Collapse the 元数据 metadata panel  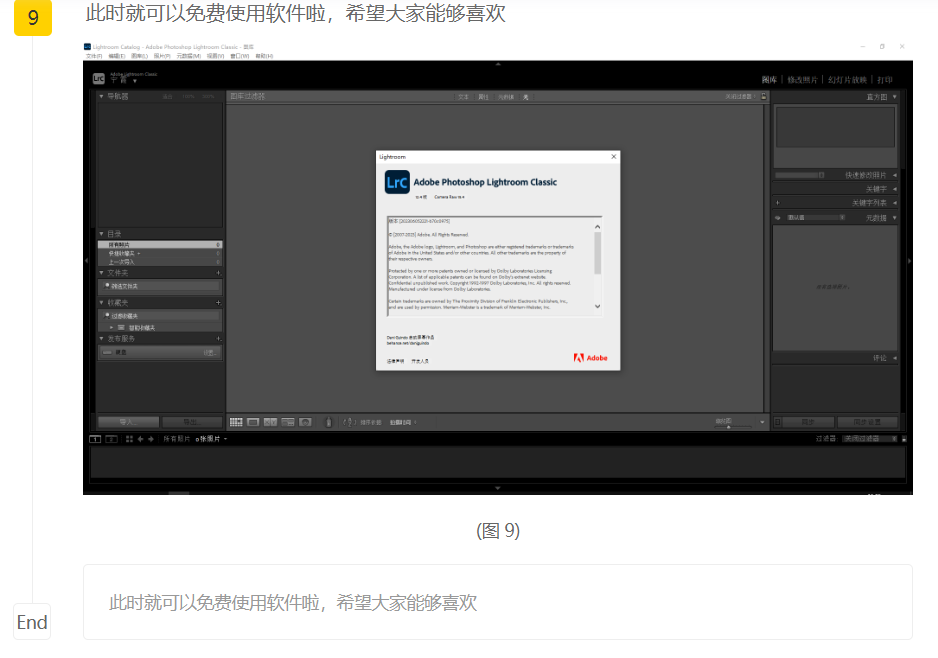pyautogui.click(x=895, y=218)
